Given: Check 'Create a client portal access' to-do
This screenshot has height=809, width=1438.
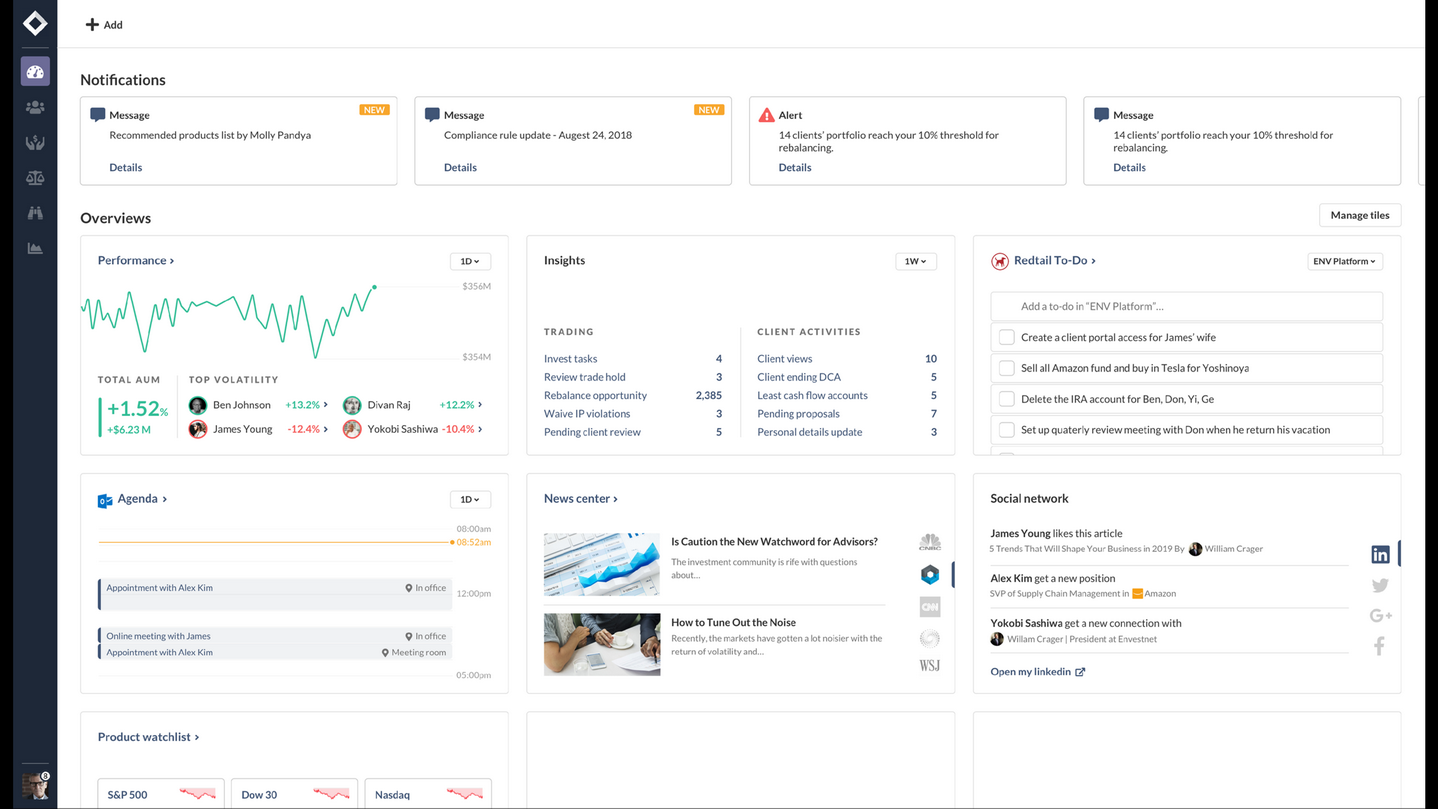Looking at the screenshot, I should pos(1007,338).
